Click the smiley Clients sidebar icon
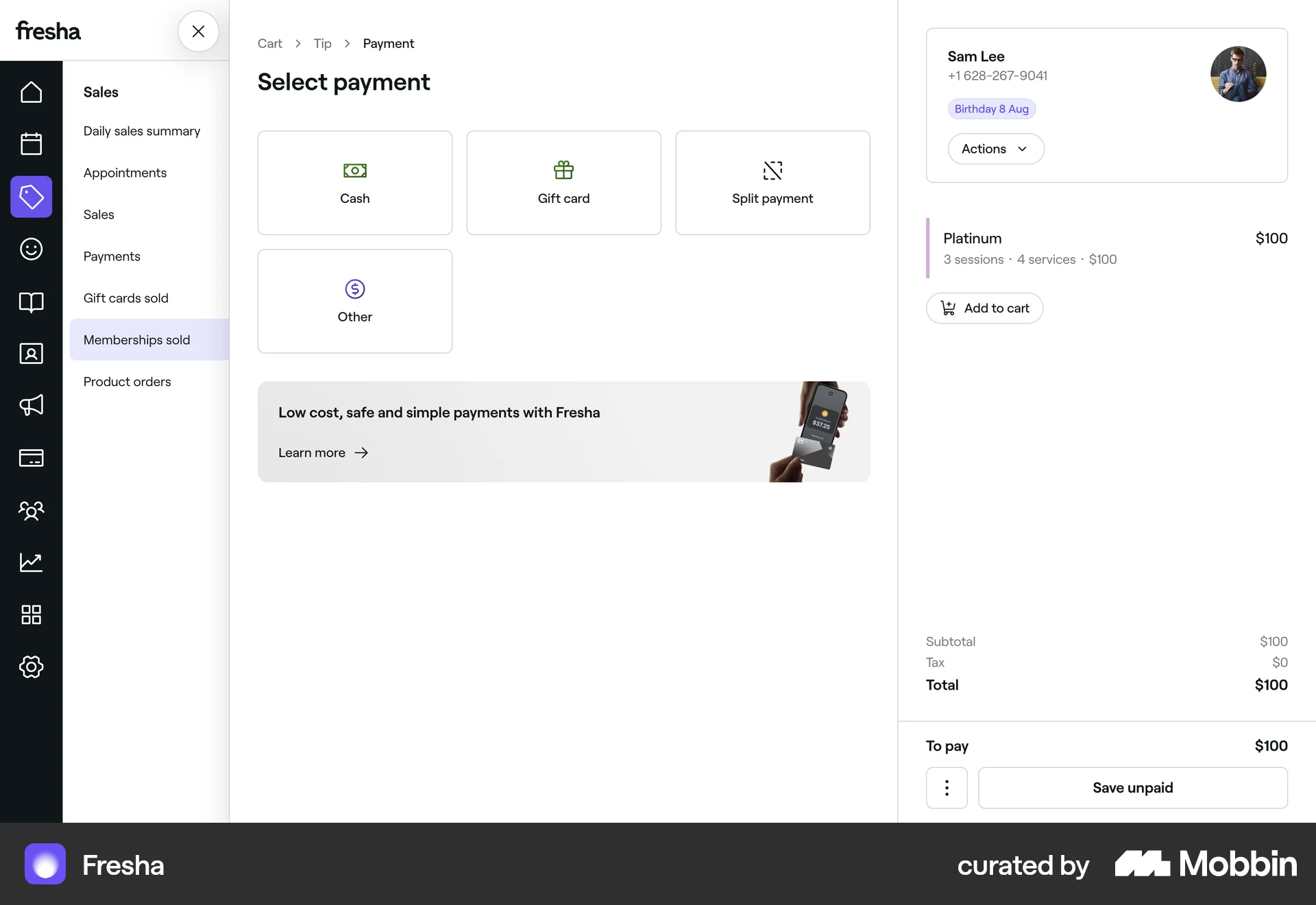Image resolution: width=1316 pixels, height=905 pixels. (x=31, y=249)
